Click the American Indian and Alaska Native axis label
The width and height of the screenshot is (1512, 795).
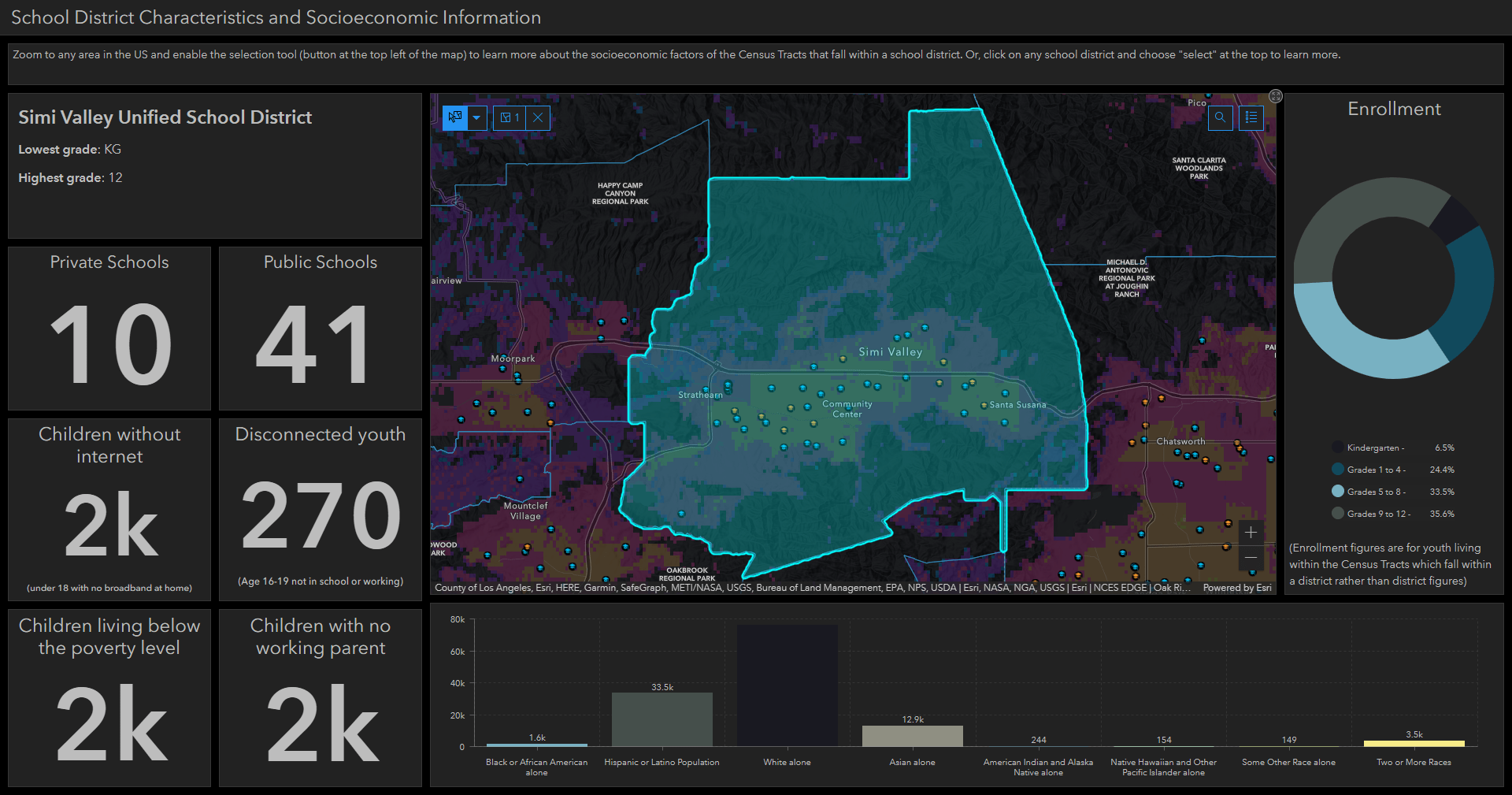tap(1038, 767)
